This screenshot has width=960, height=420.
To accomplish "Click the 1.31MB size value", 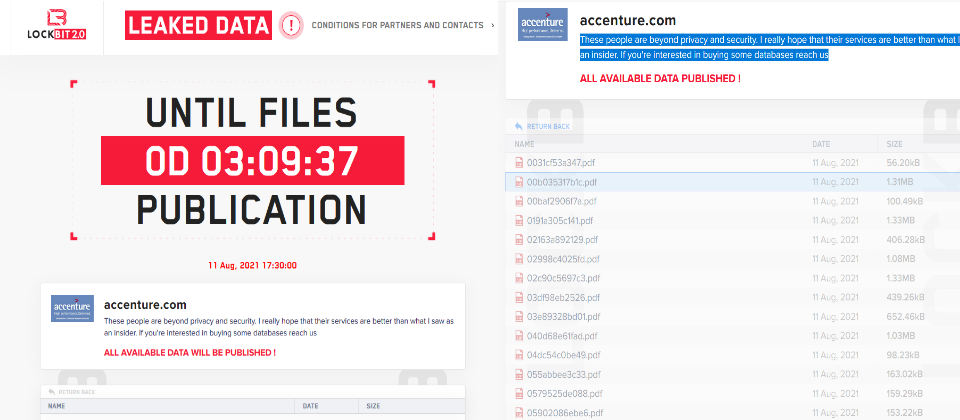I will (900, 182).
